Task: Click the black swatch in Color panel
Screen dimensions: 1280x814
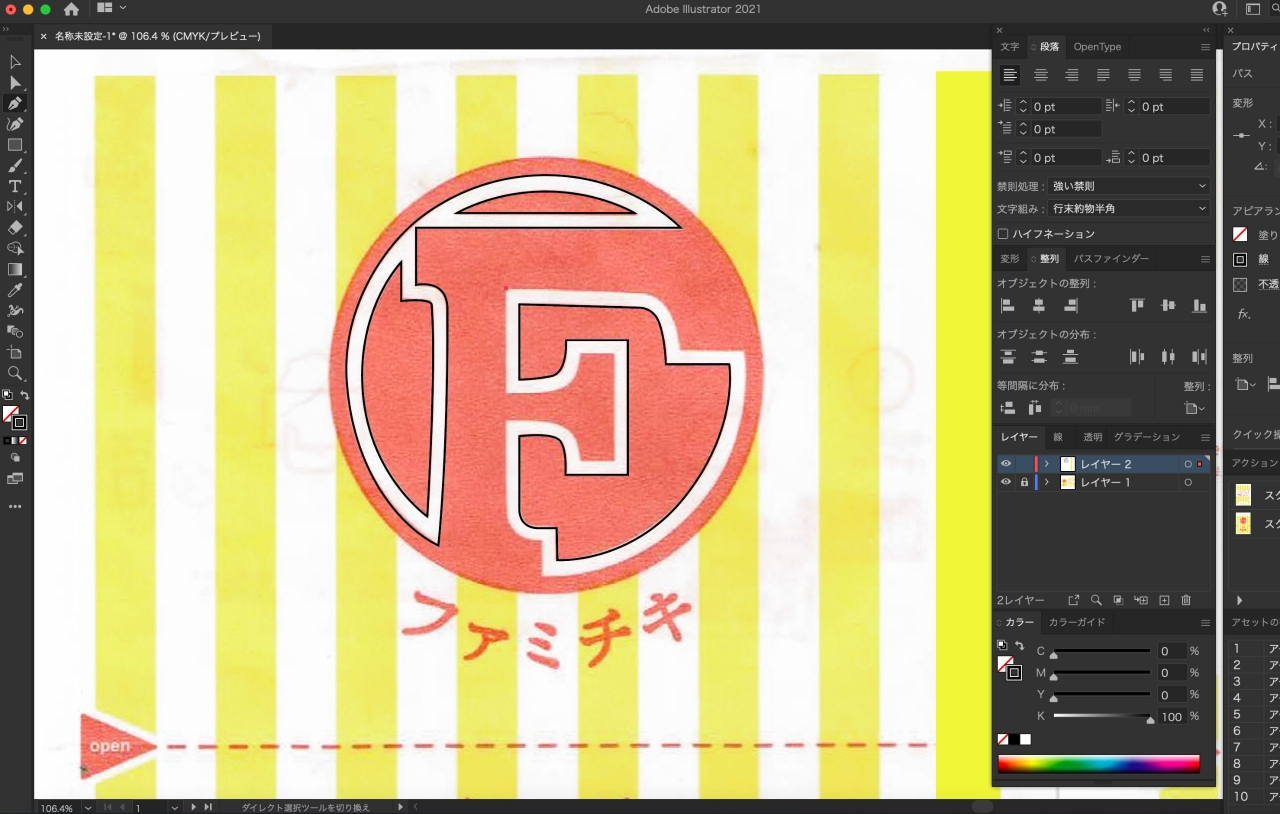Action: point(1014,740)
